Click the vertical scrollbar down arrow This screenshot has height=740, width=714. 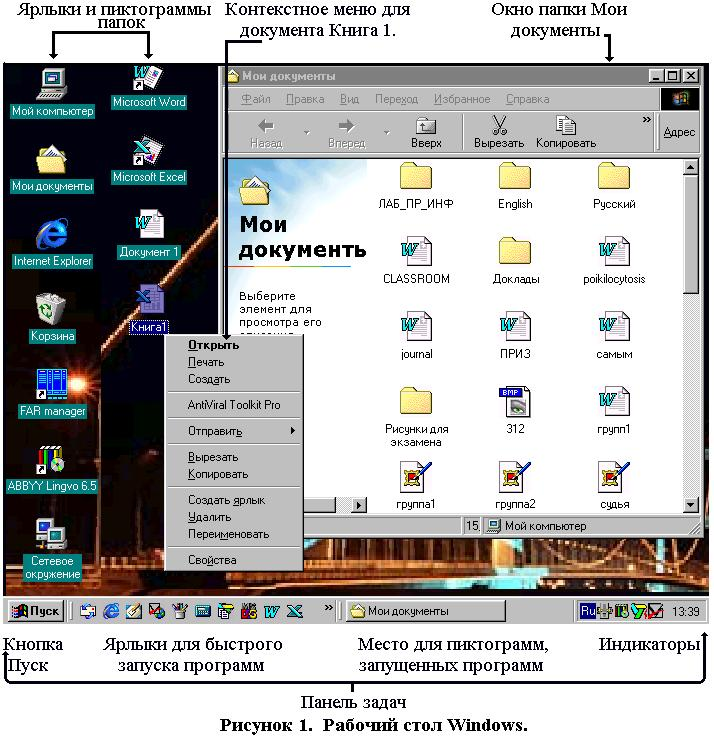pyautogui.click(x=690, y=505)
